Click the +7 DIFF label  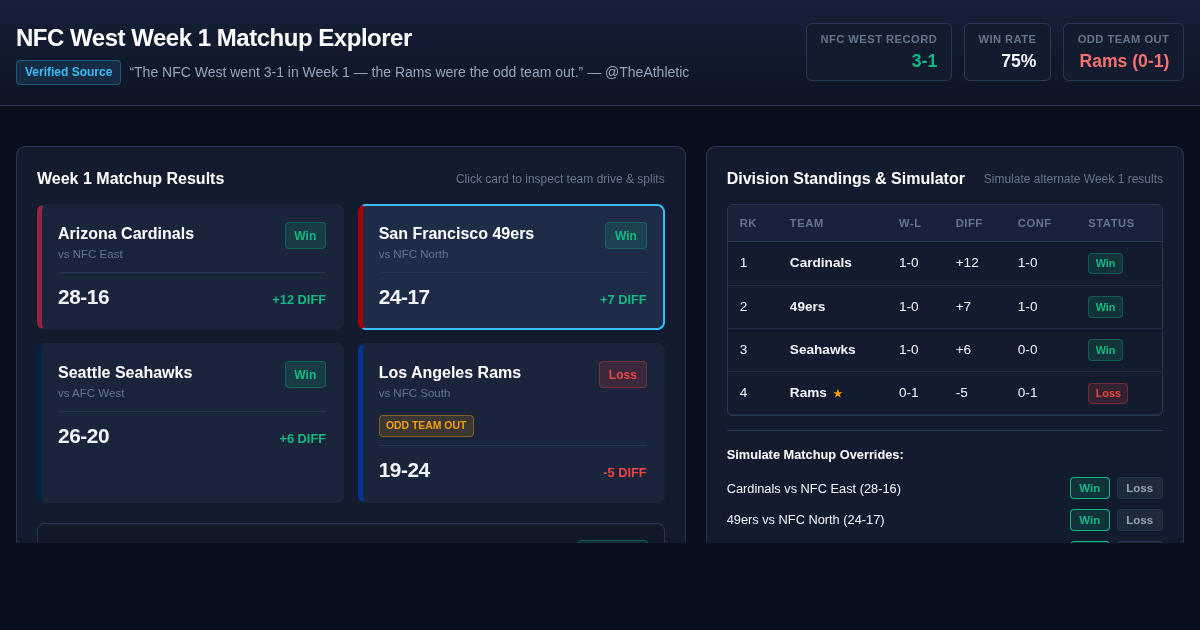pos(623,299)
